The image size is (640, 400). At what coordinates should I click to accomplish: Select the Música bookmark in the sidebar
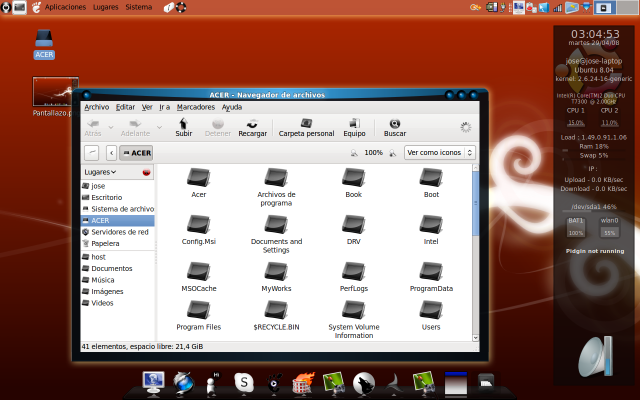[118, 280]
